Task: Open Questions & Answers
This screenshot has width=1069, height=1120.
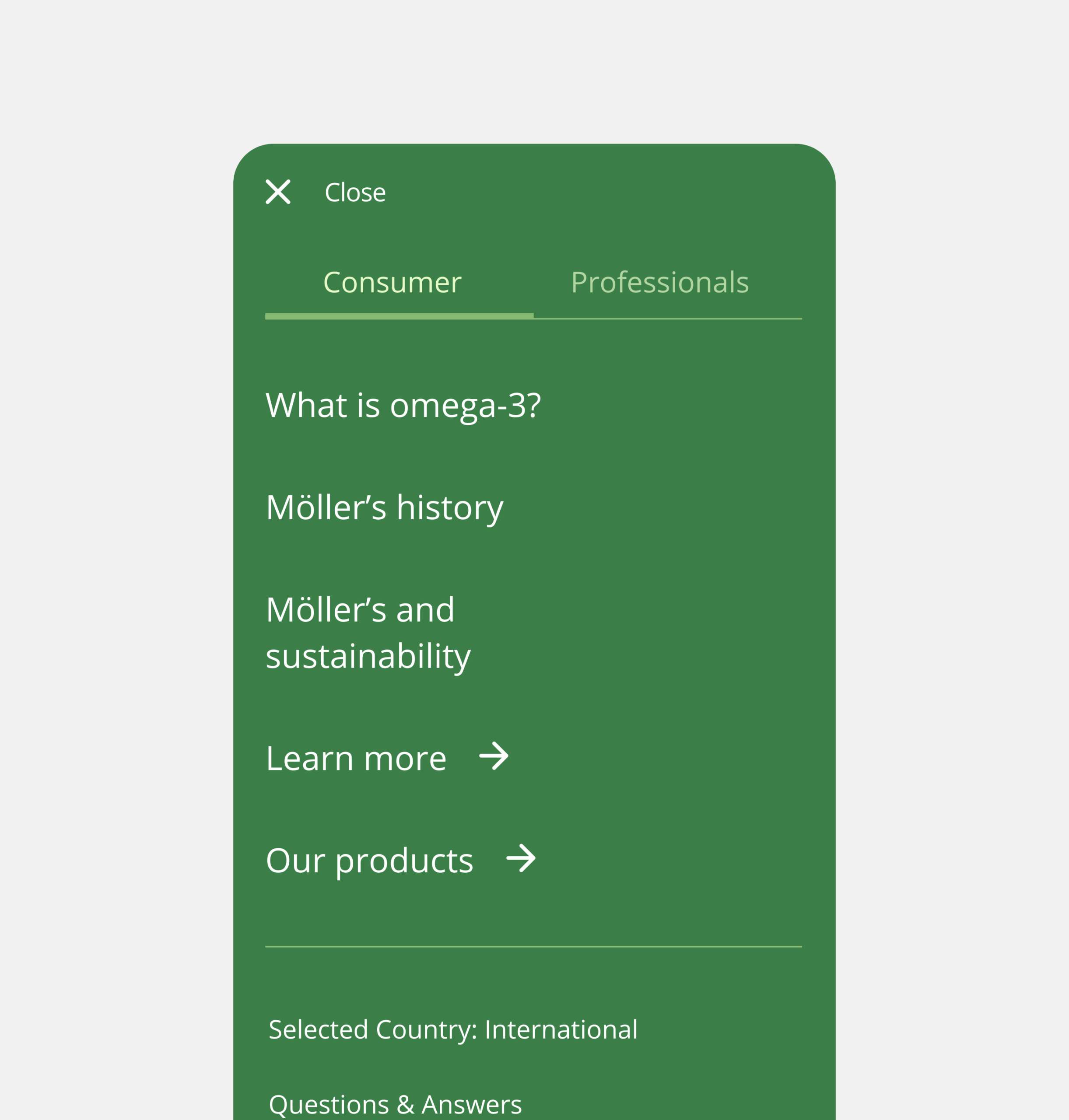Action: pyautogui.click(x=395, y=1104)
